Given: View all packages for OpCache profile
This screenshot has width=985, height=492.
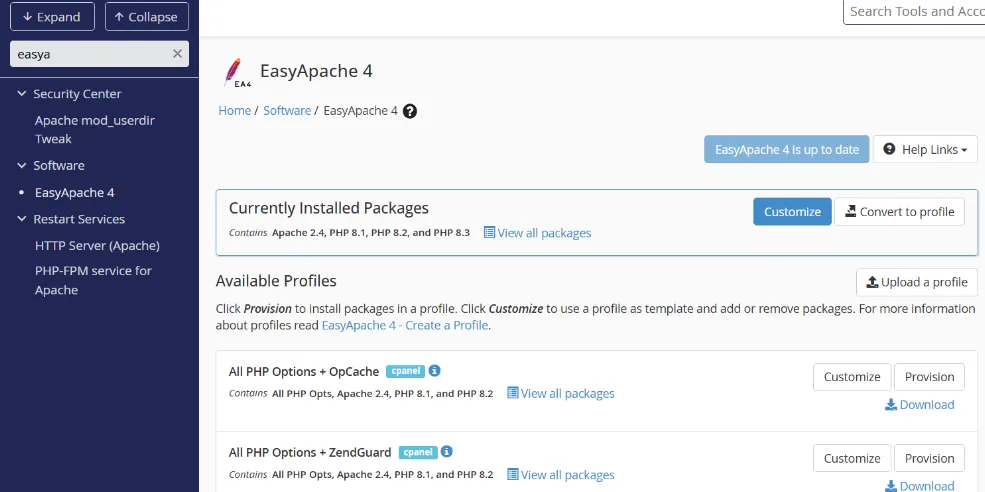Looking at the screenshot, I should pyautogui.click(x=567, y=393).
